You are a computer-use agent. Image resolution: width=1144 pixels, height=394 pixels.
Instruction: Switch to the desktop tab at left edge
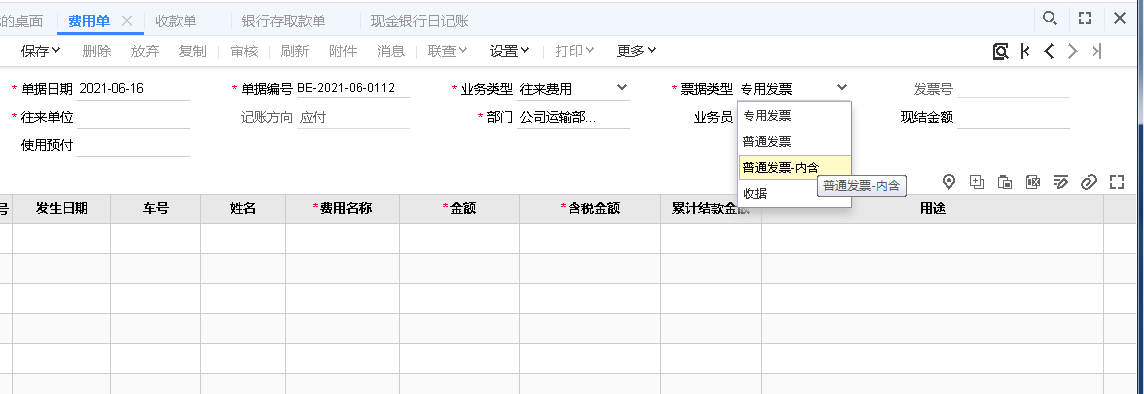(22, 21)
